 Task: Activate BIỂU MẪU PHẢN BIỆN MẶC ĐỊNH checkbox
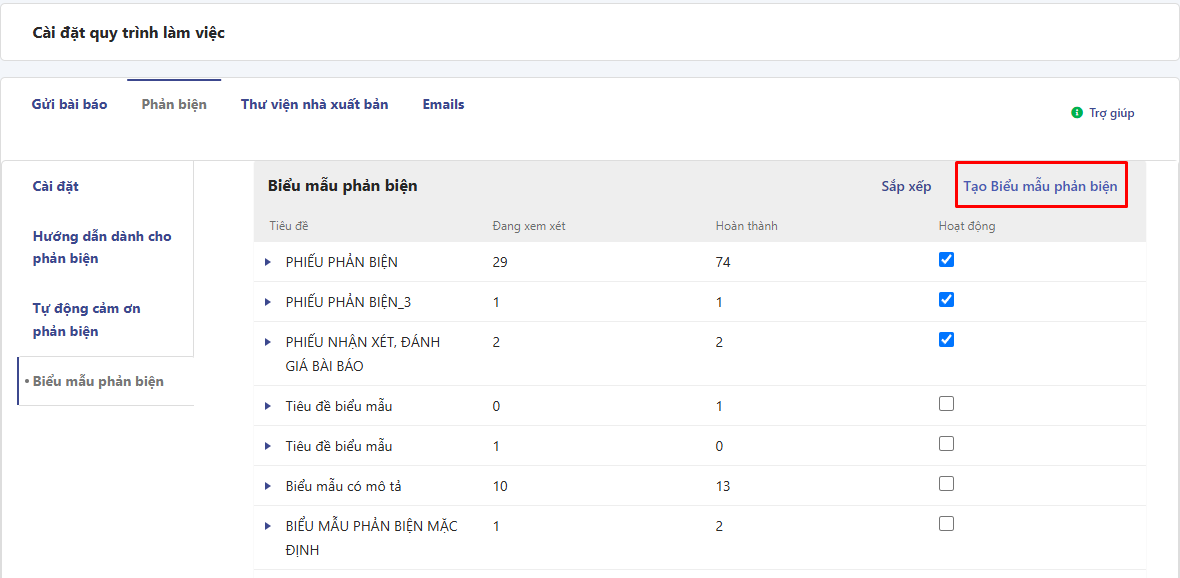(946, 524)
